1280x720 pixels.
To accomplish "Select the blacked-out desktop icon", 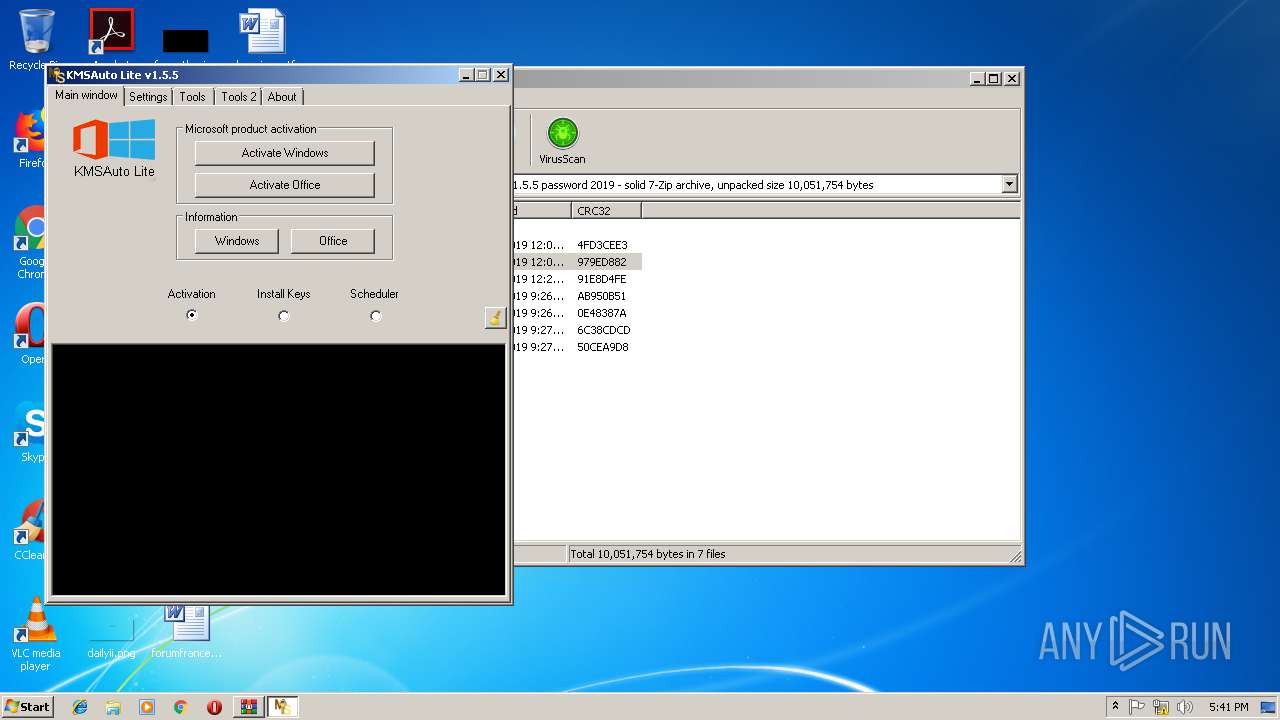I will (x=186, y=40).
